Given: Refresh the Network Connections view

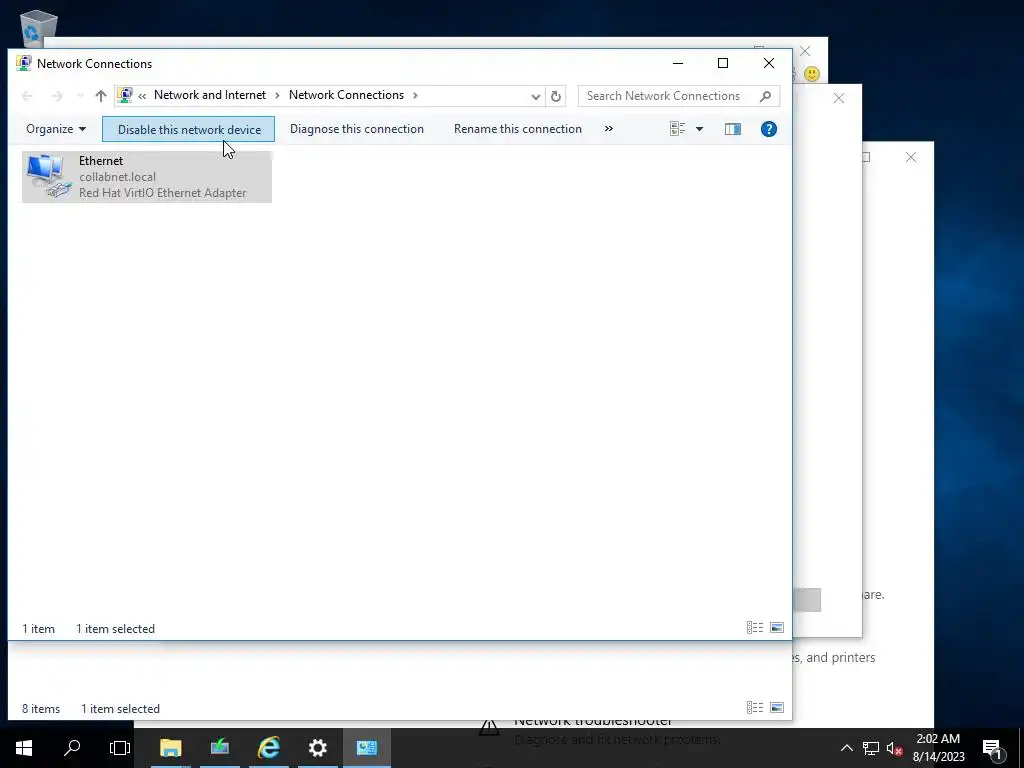Looking at the screenshot, I should pyautogui.click(x=556, y=96).
